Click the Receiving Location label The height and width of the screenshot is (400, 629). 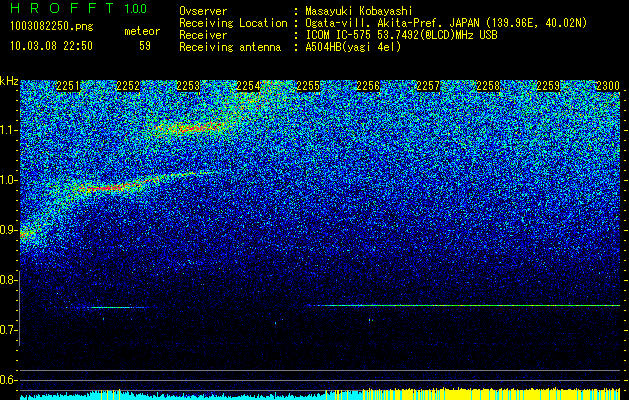point(233,23)
